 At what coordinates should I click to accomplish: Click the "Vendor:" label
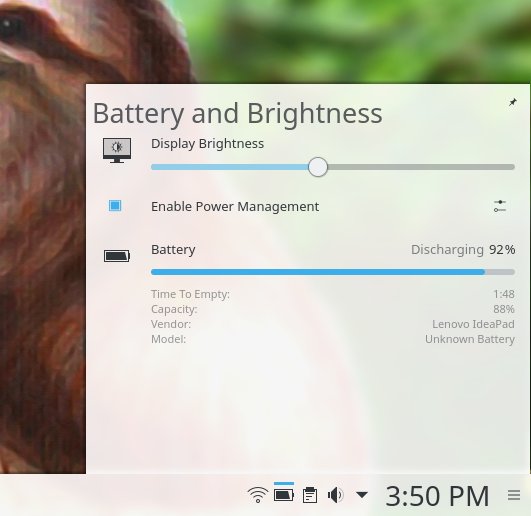[171, 324]
